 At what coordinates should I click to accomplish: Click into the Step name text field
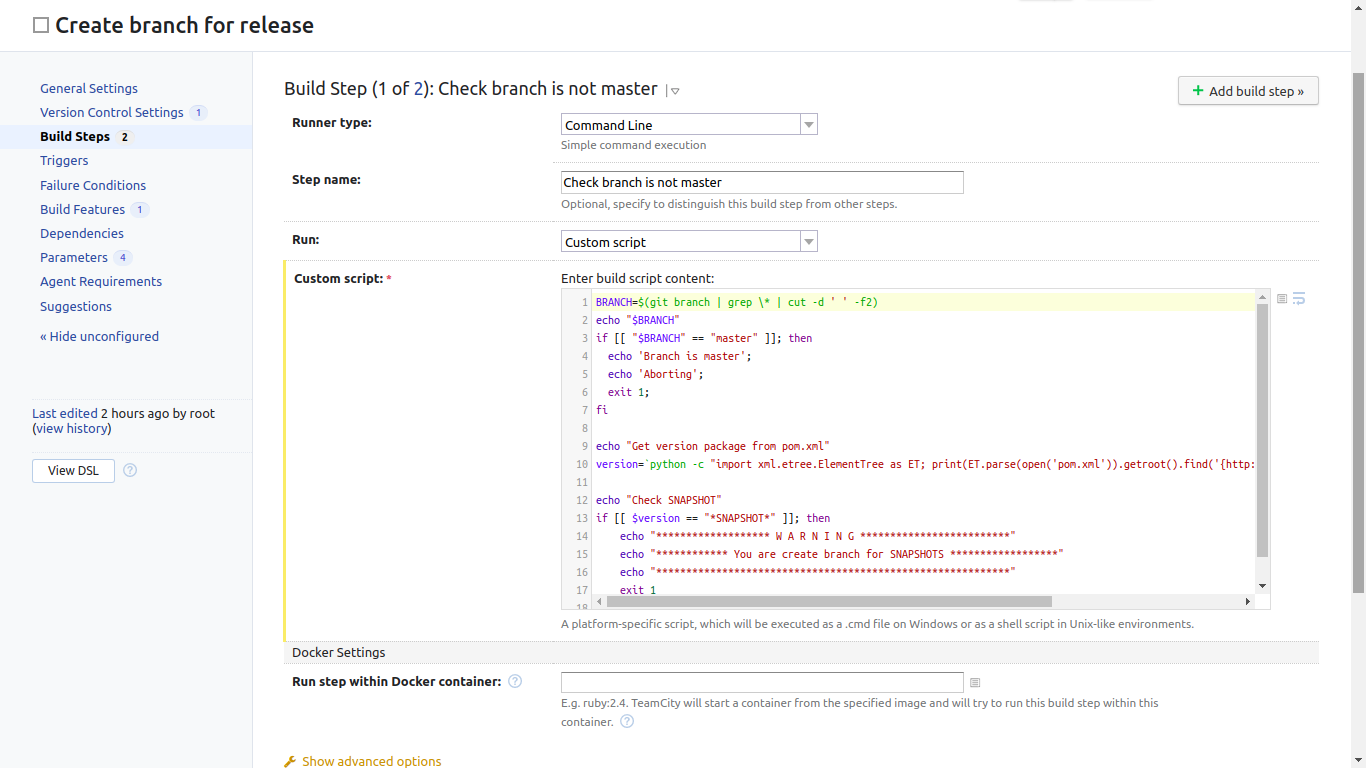762,182
